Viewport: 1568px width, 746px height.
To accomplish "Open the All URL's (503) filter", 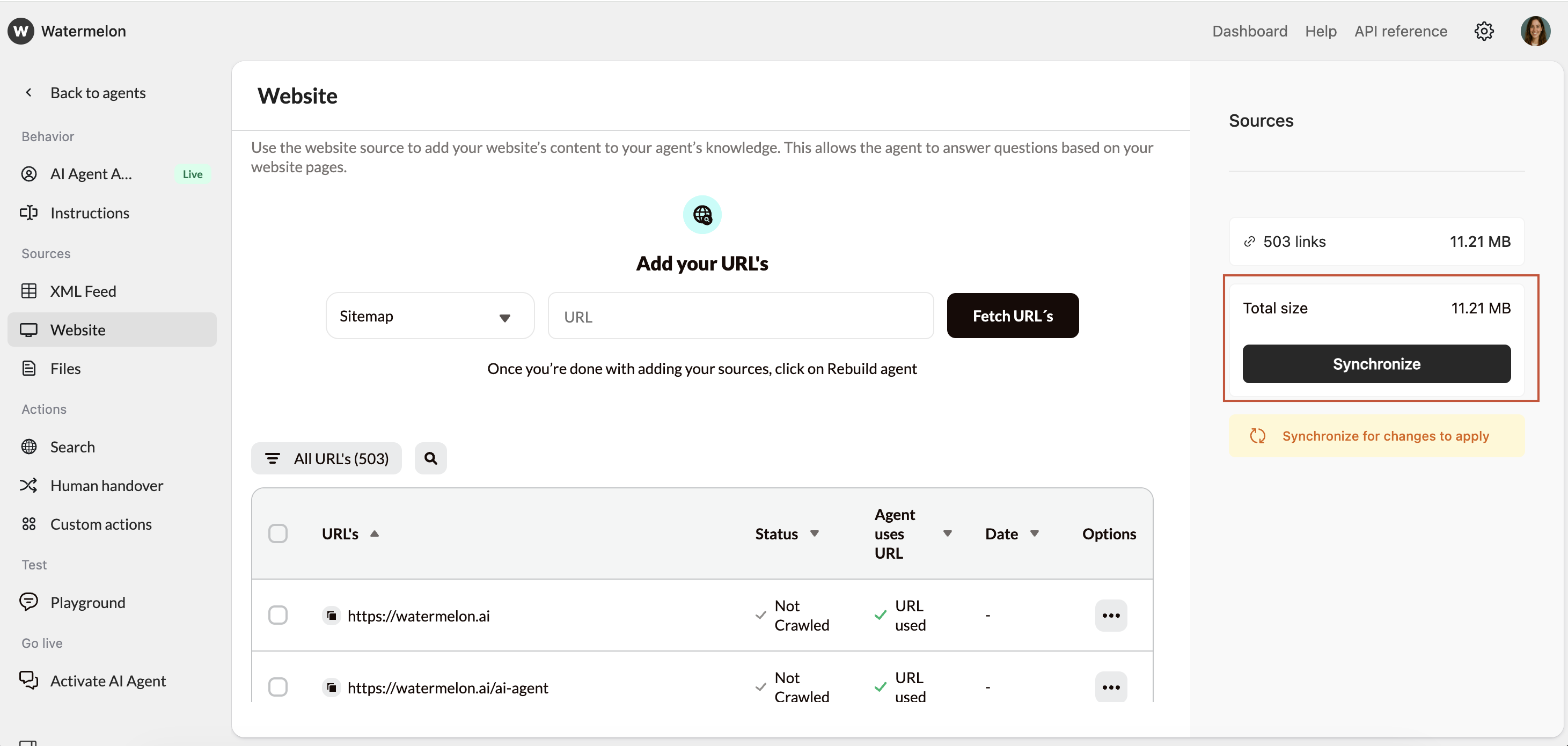I will 326,458.
